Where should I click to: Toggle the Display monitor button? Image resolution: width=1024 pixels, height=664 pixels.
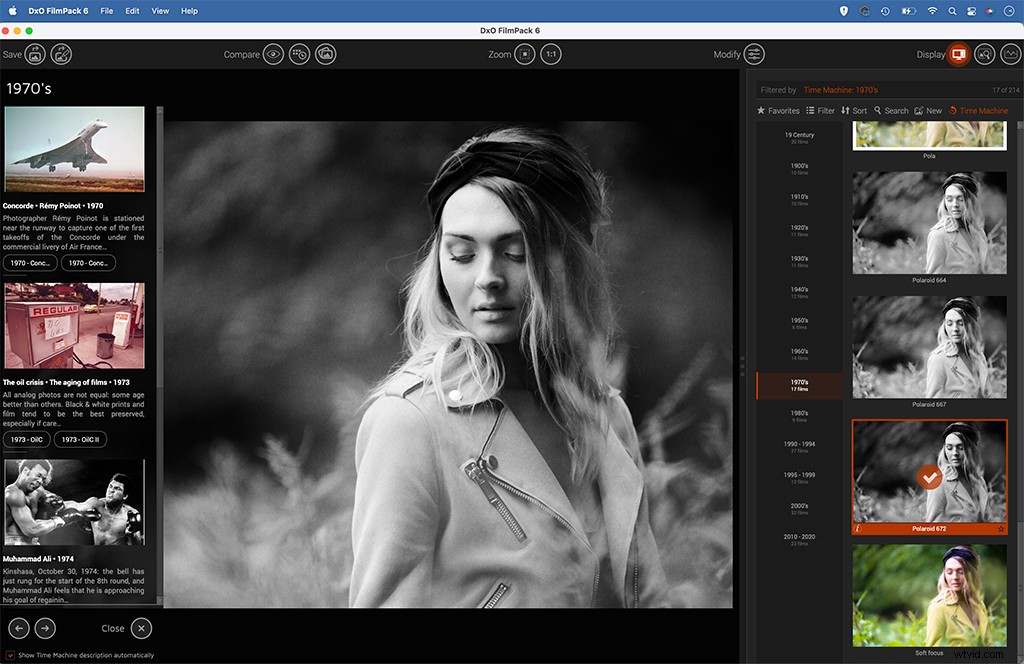tap(958, 54)
